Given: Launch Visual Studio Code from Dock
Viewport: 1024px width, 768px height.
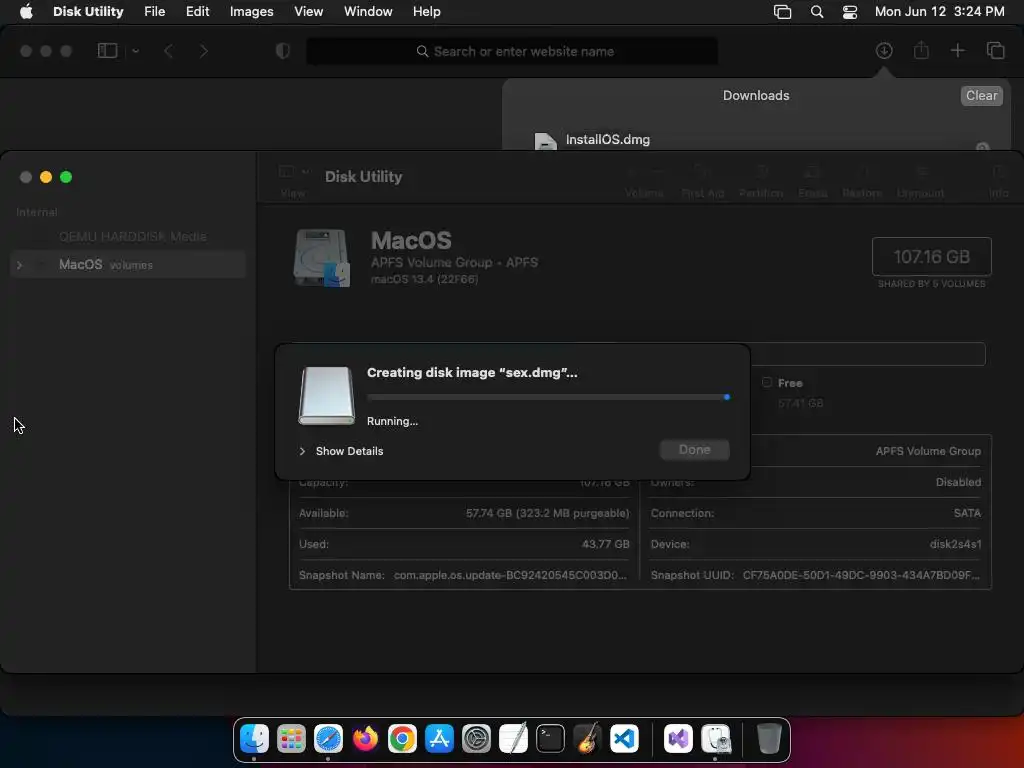Looking at the screenshot, I should pyautogui.click(x=624, y=739).
